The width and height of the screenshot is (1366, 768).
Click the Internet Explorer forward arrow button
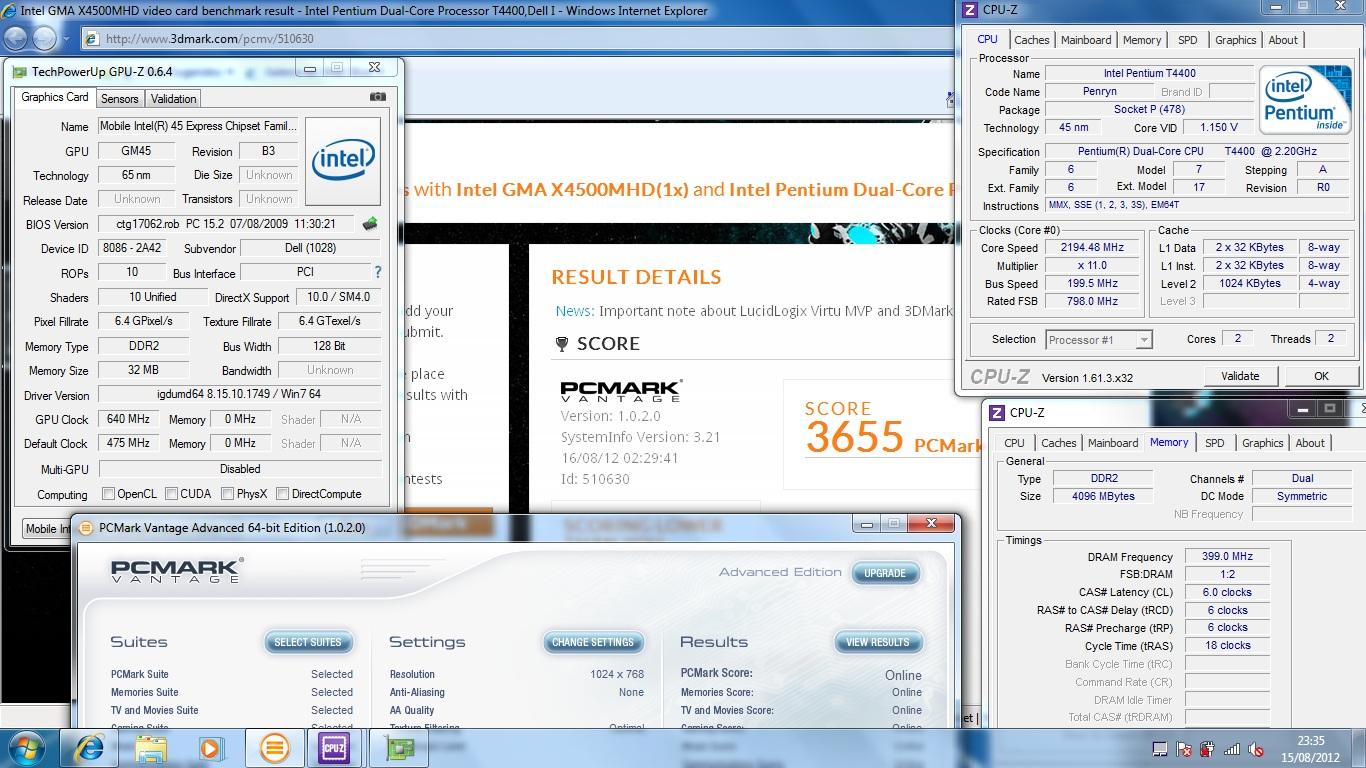click(x=46, y=38)
